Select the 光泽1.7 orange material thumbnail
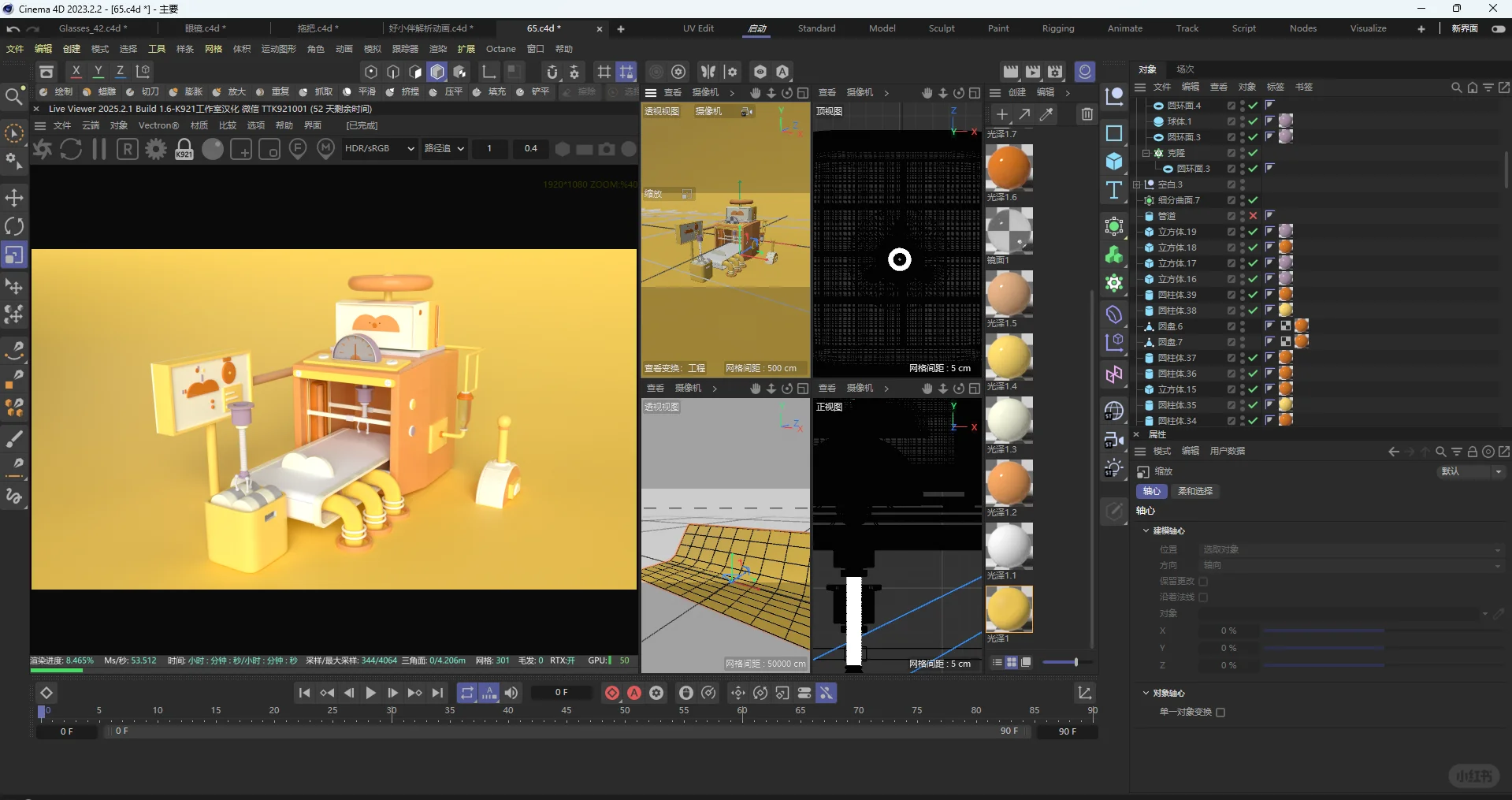The image size is (1512, 800). coord(1009,167)
